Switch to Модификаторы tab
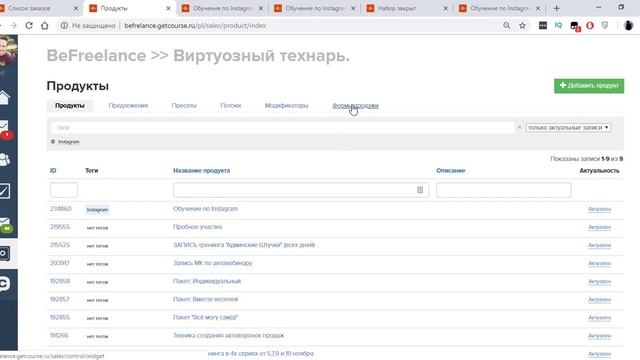 click(287, 105)
